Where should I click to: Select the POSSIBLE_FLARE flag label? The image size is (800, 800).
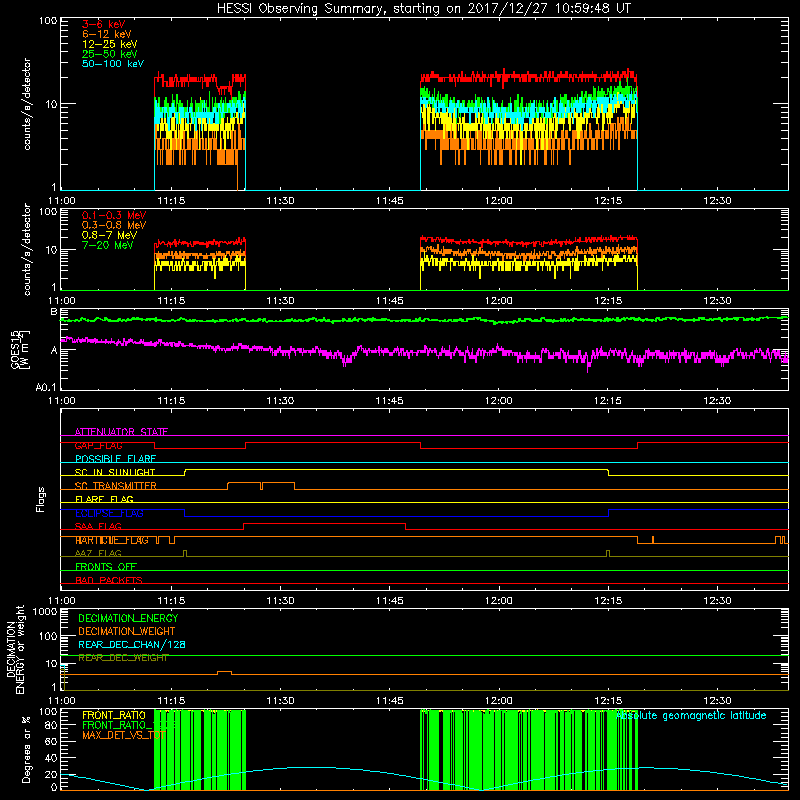(115, 459)
